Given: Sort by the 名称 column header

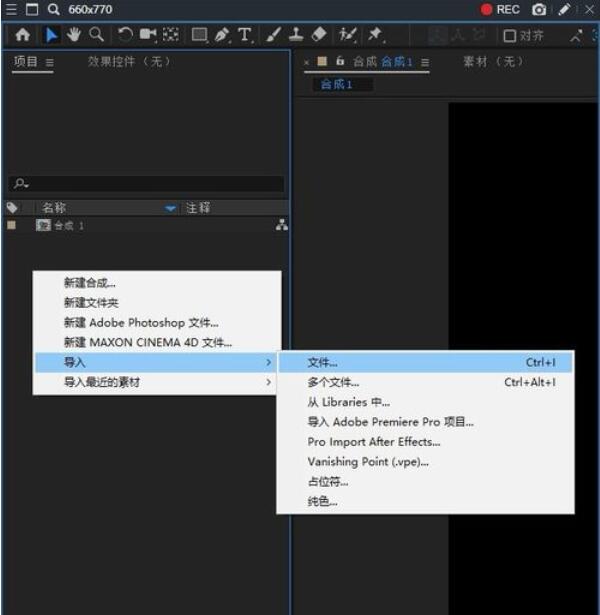Looking at the screenshot, I should click(54, 207).
